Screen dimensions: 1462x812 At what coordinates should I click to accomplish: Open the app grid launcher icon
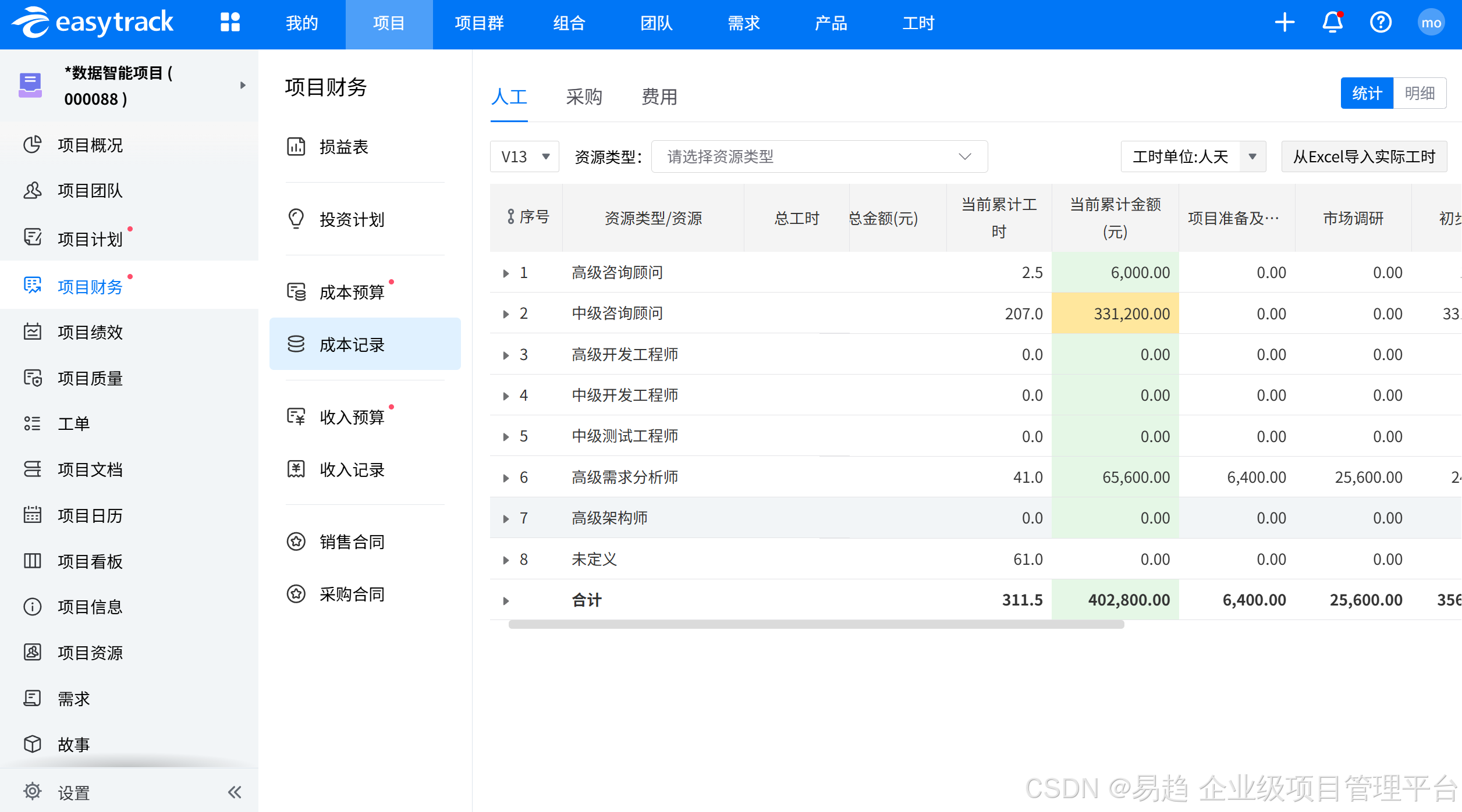(x=230, y=22)
